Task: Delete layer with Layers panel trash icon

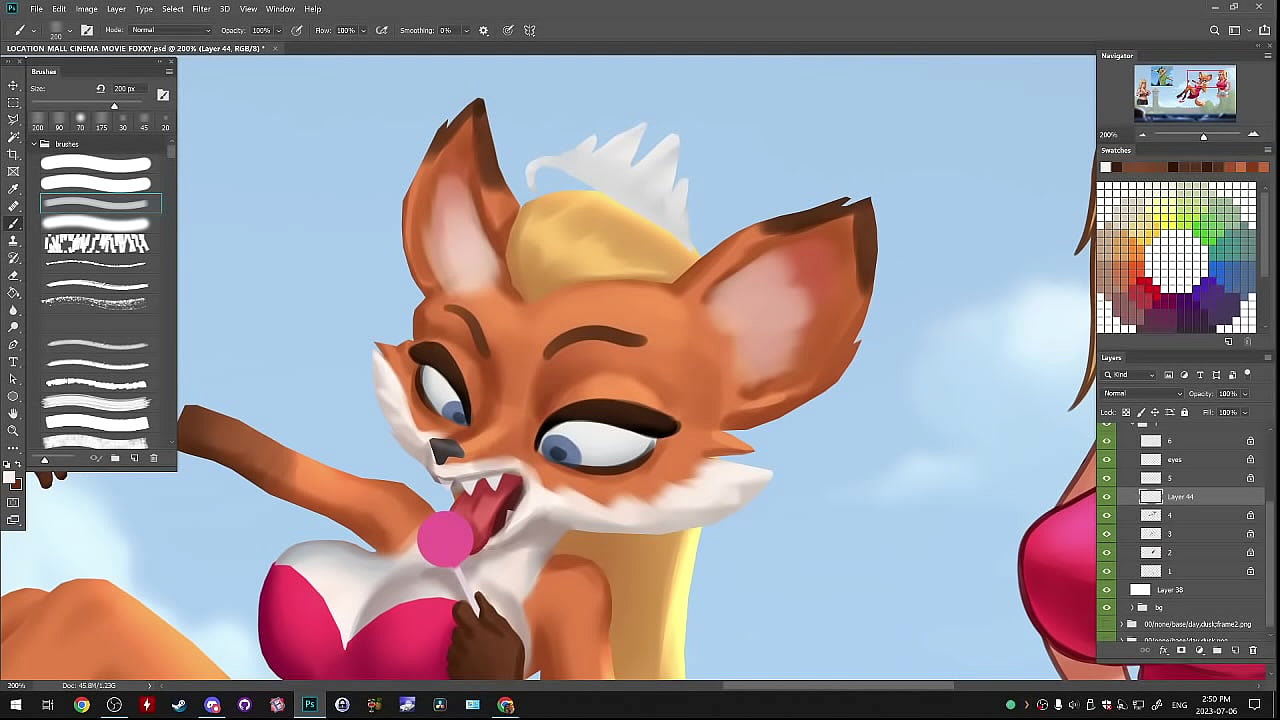Action: [x=1253, y=650]
